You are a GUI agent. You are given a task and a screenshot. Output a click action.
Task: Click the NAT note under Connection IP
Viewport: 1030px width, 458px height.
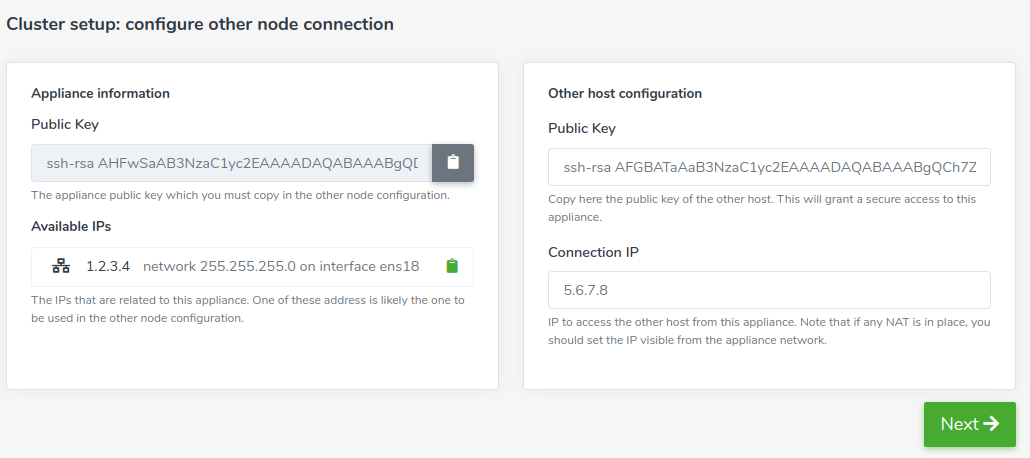tap(769, 332)
